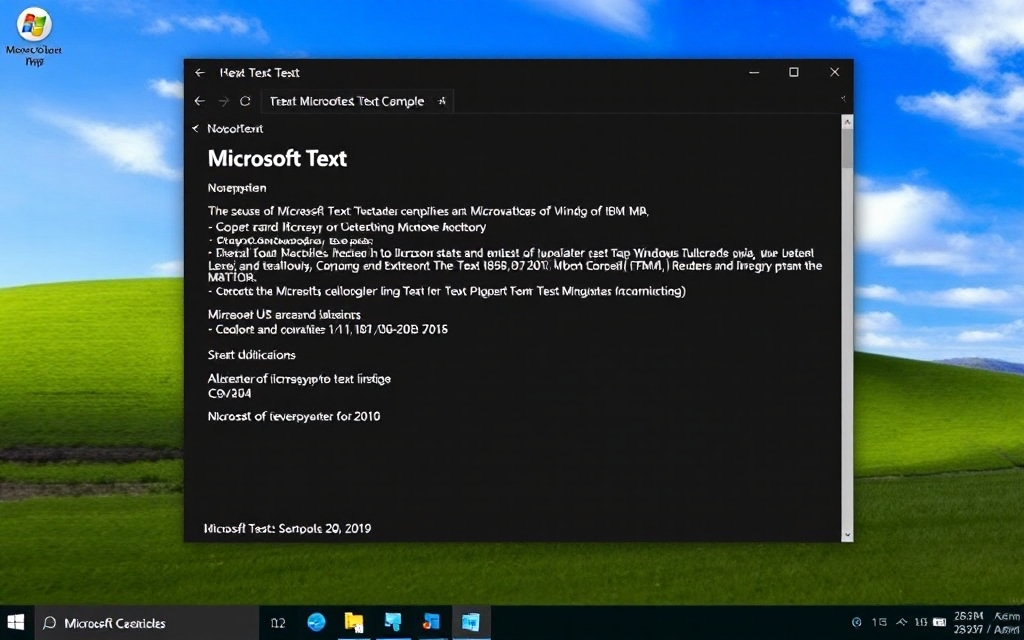The width and height of the screenshot is (1024, 640).
Task: Click the highlighted active app icon on the taskbar
Action: pyautogui.click(x=470, y=622)
